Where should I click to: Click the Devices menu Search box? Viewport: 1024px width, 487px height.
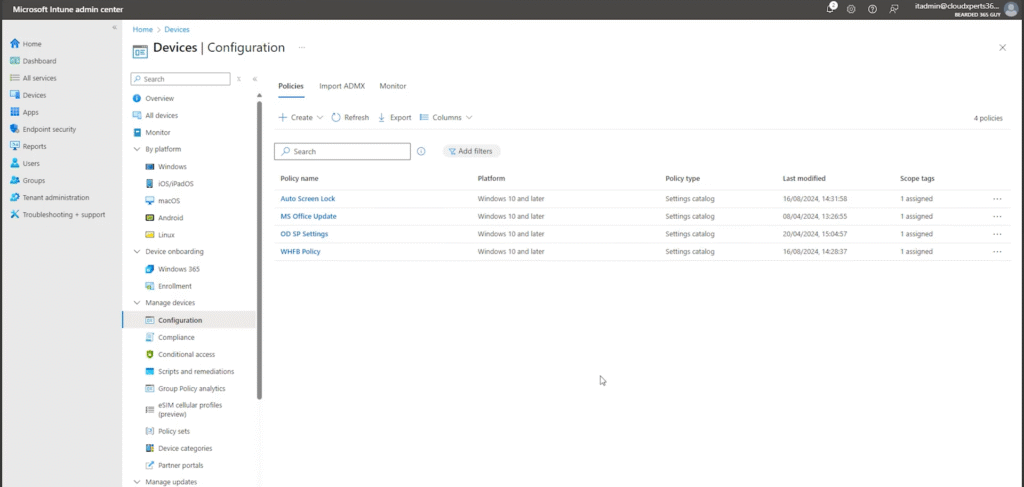pos(180,79)
